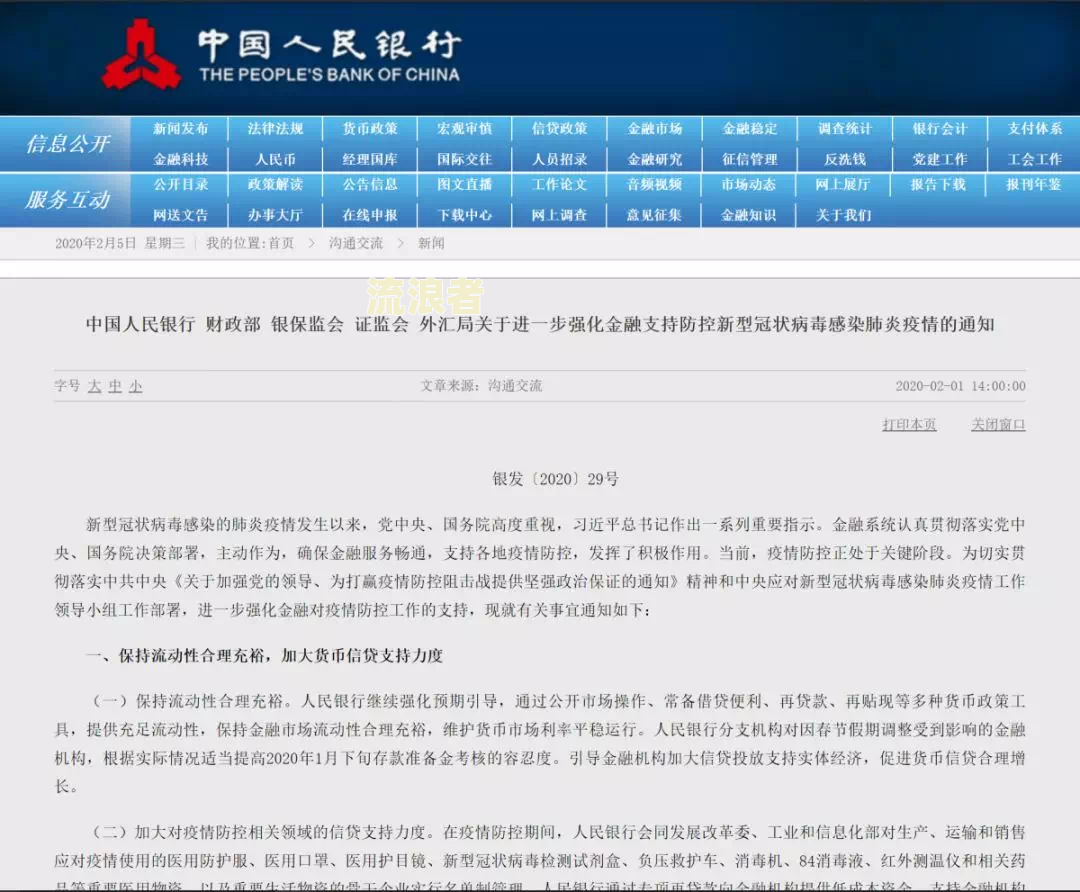Open 工会工作 navigation link
The height and width of the screenshot is (892, 1080).
click(x=1035, y=160)
